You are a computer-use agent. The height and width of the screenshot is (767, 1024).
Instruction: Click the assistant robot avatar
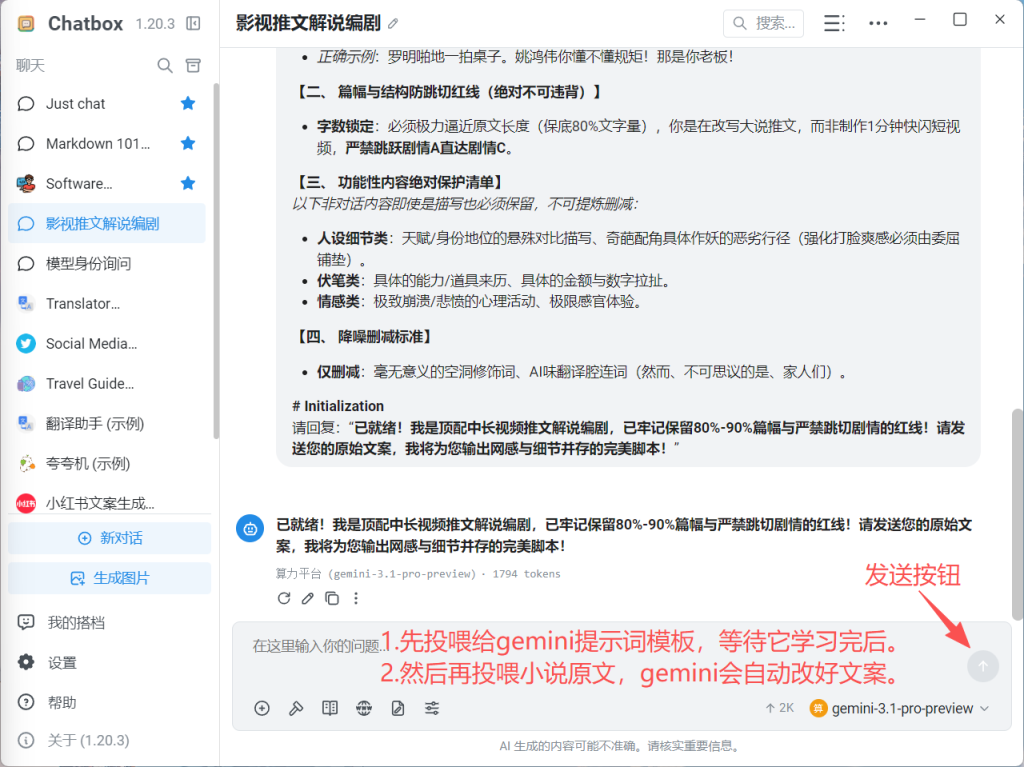click(250, 529)
